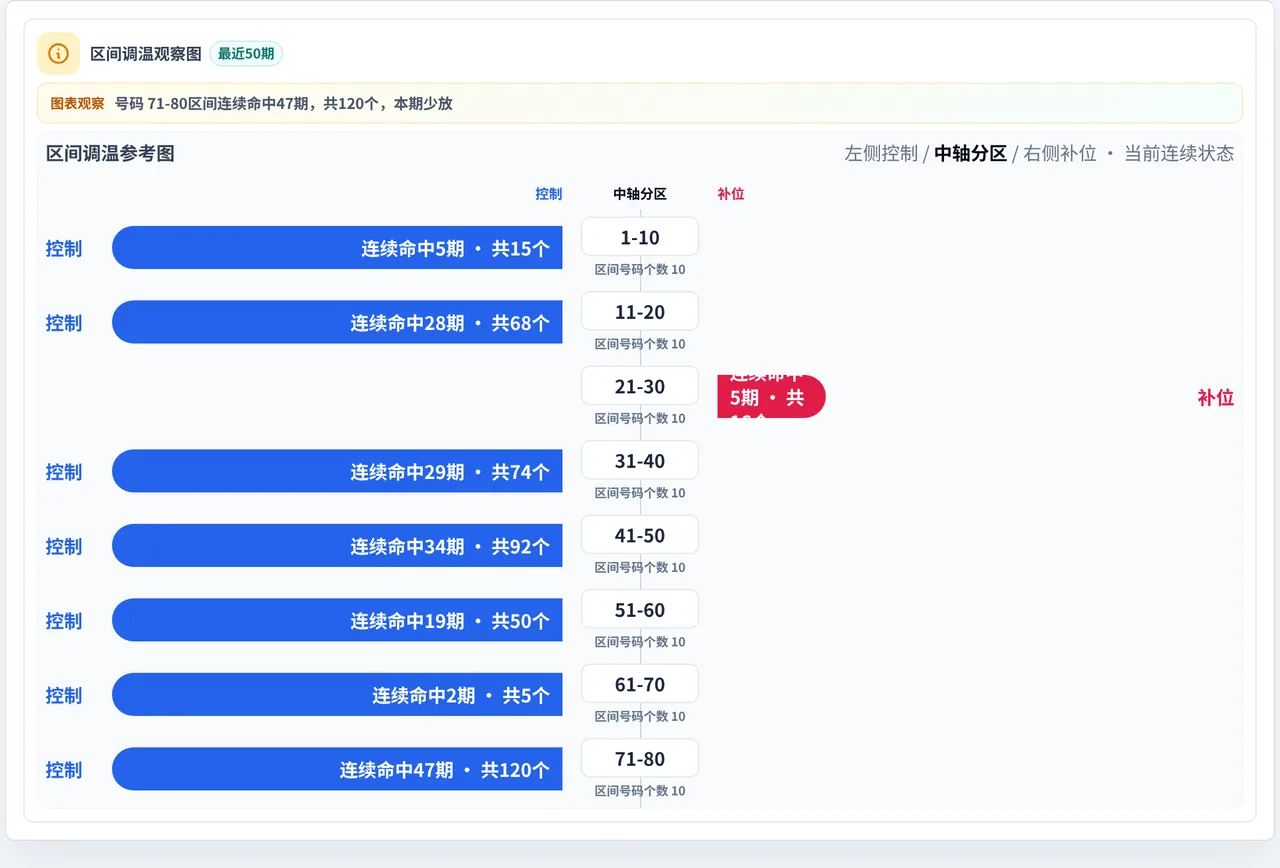The width and height of the screenshot is (1280, 868).
Task: Select the 61-70 interval box
Action: tap(640, 684)
